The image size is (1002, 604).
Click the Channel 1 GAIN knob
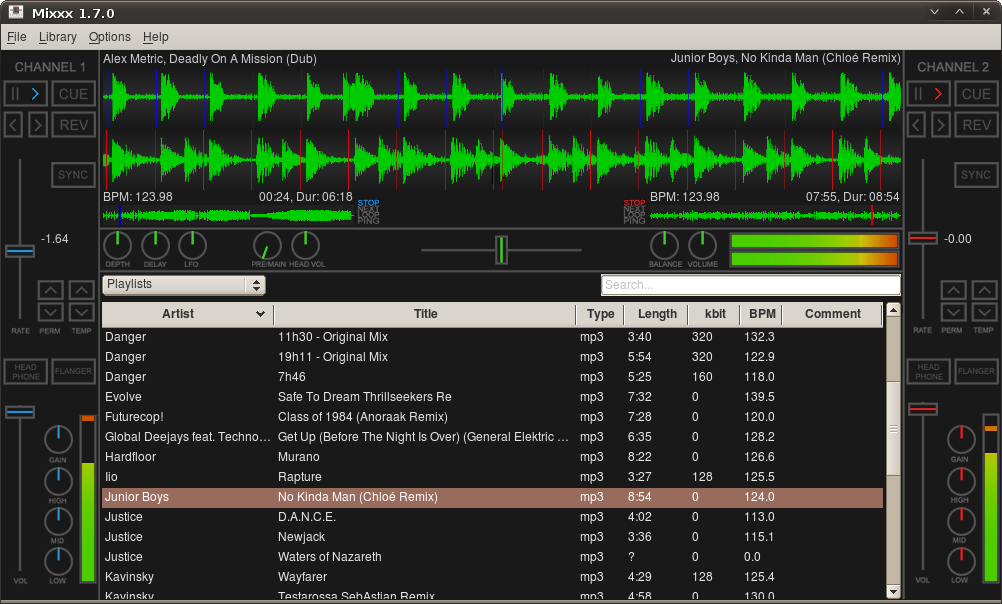(59, 439)
